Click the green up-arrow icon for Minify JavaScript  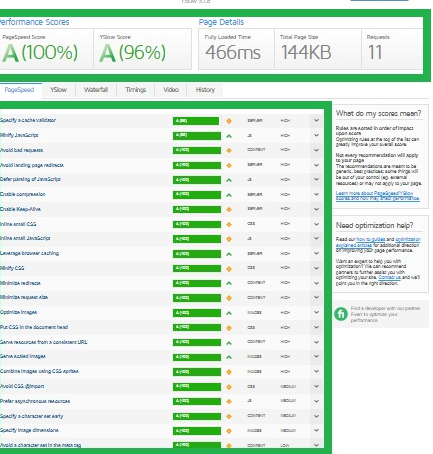229,136
